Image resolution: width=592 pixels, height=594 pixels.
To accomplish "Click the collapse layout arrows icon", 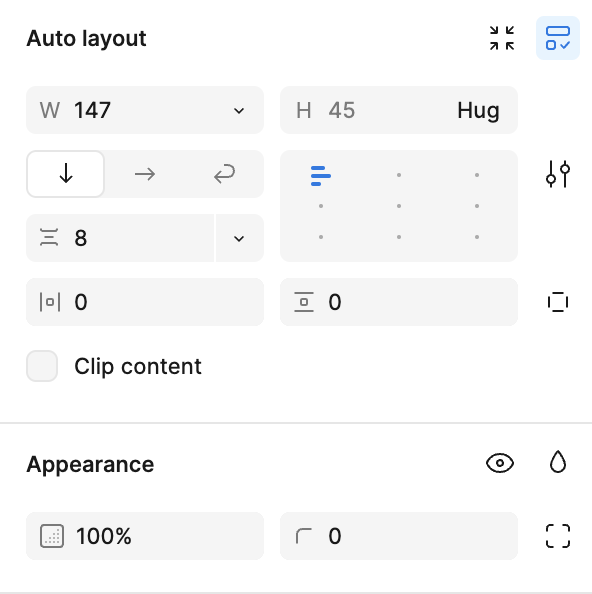I will (x=501, y=38).
